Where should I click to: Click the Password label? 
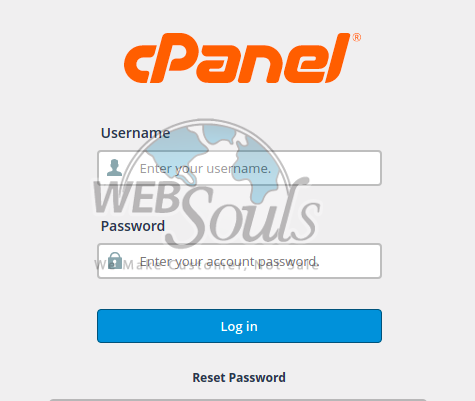coord(133,226)
